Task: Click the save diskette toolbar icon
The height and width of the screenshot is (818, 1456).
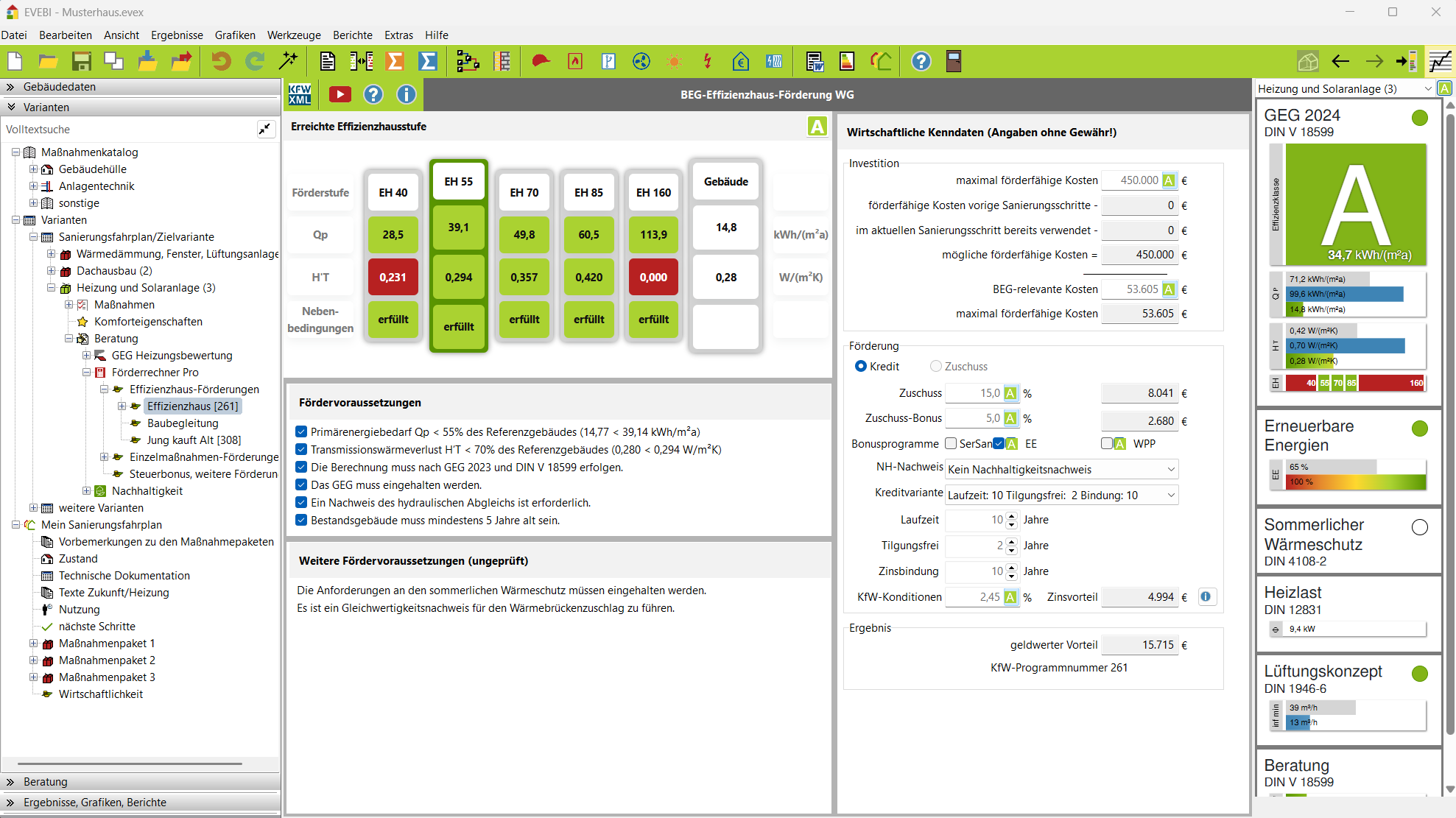Action: pos(81,62)
